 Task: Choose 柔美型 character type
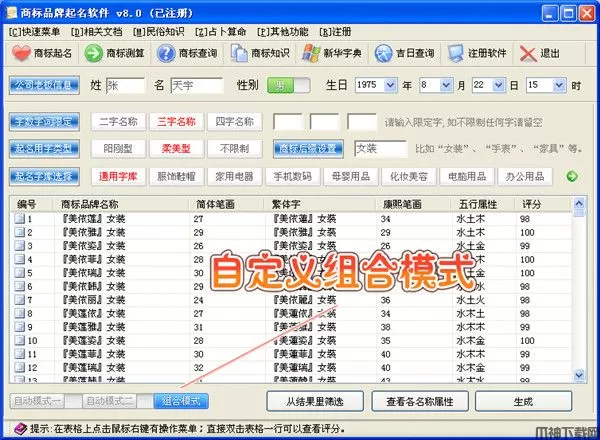click(176, 149)
